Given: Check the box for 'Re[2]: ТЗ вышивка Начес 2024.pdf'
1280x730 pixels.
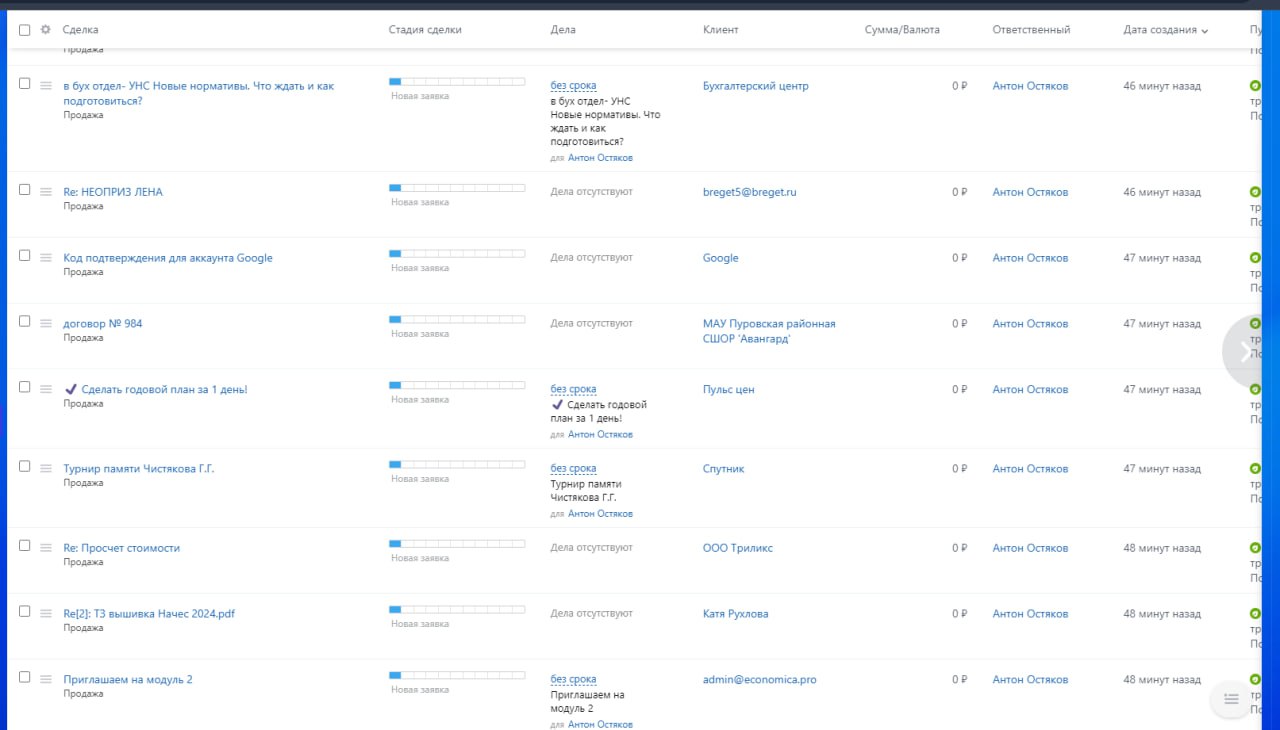Looking at the screenshot, I should coord(25,612).
